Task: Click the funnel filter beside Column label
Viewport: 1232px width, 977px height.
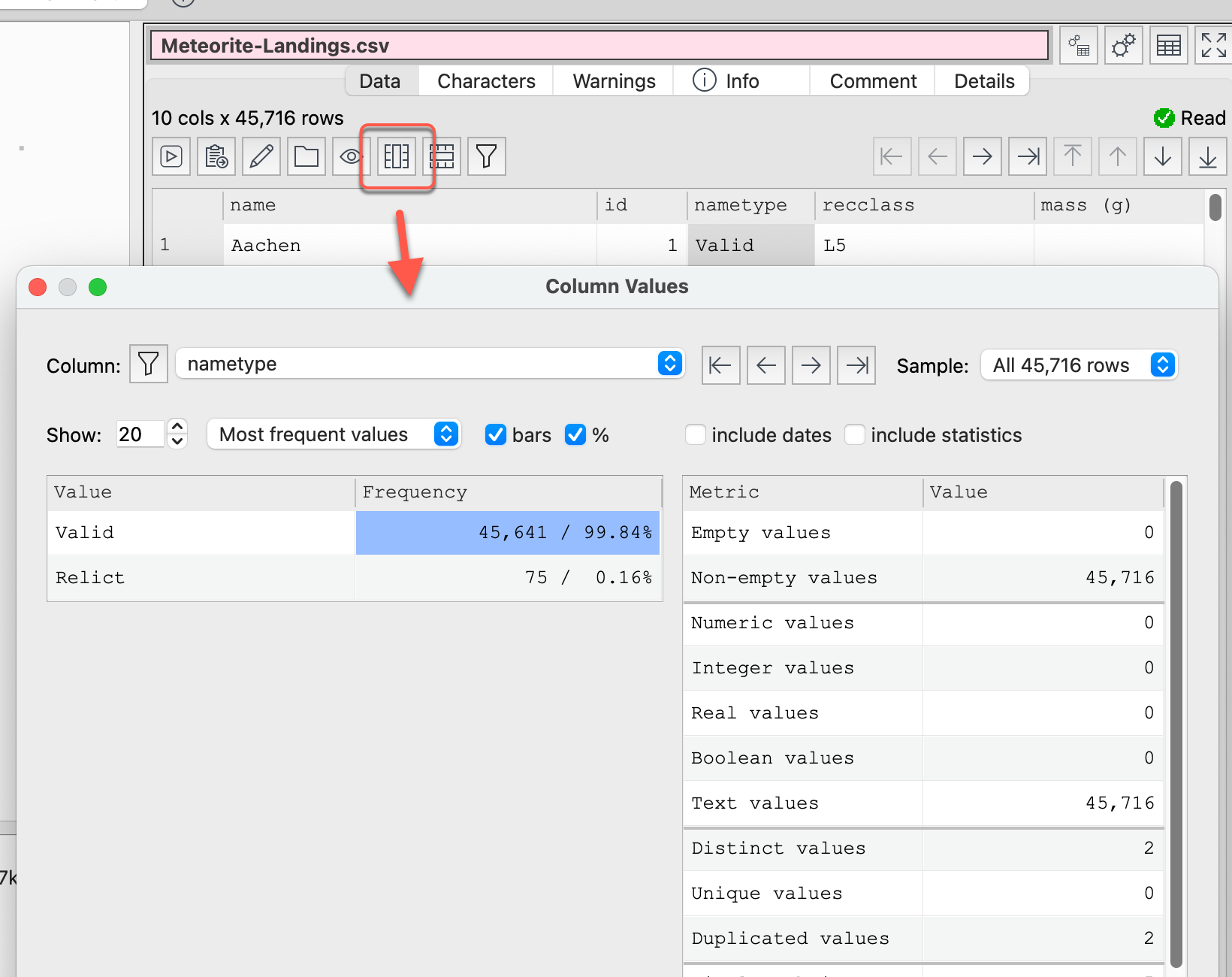Action: 149,364
